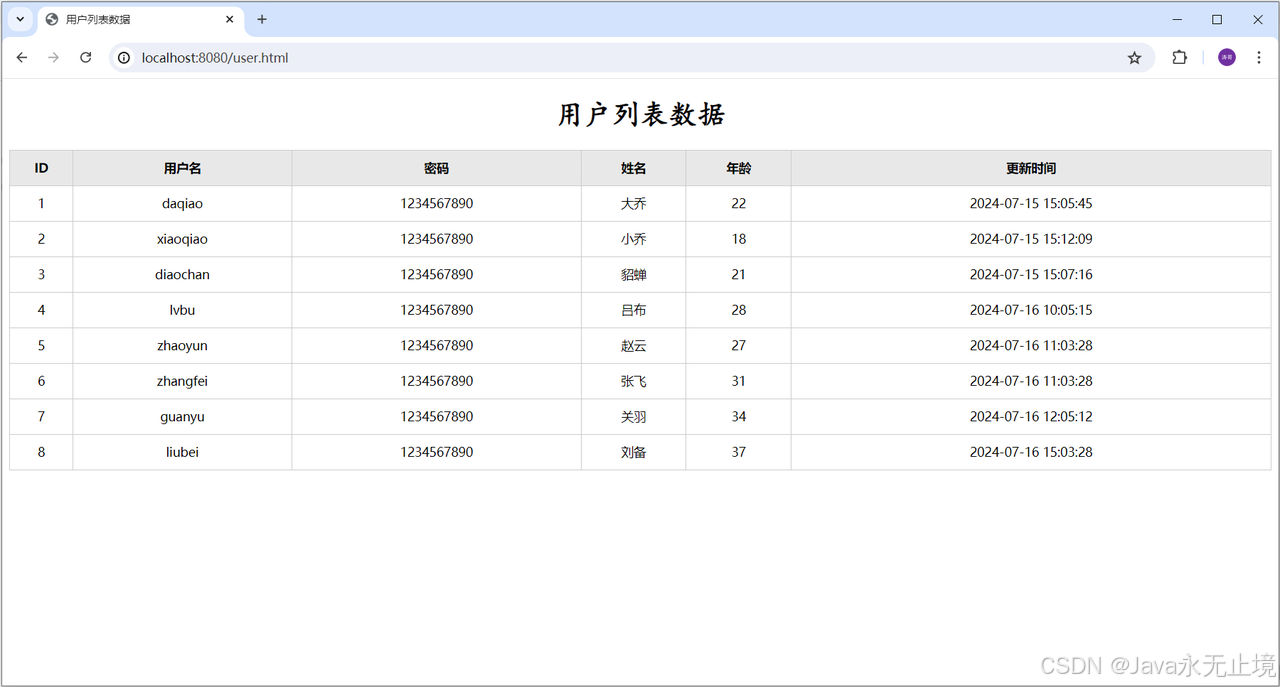Click the 更新时间 column header
The height and width of the screenshot is (687, 1280).
coord(1031,168)
